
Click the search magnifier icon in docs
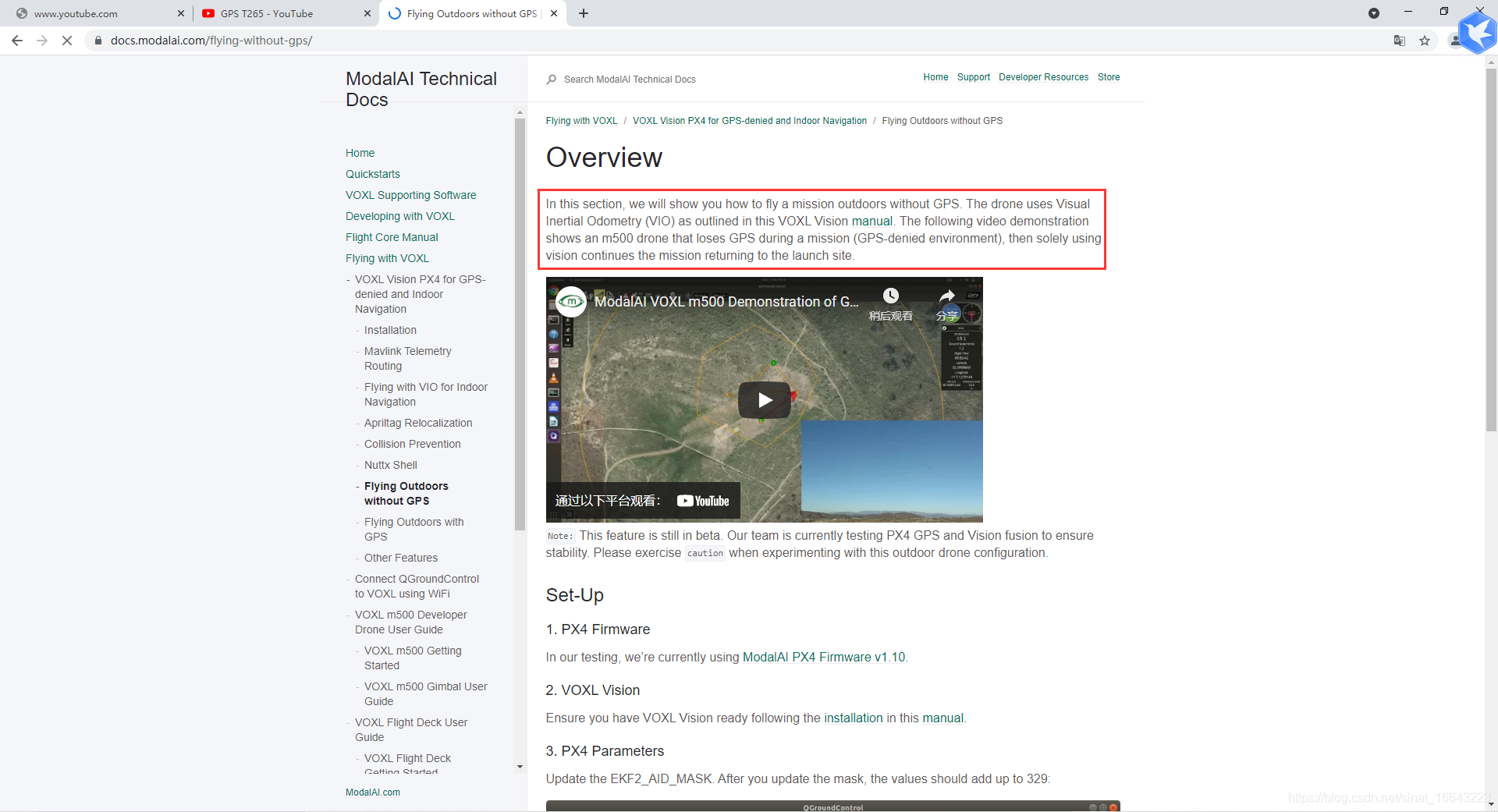tap(552, 80)
